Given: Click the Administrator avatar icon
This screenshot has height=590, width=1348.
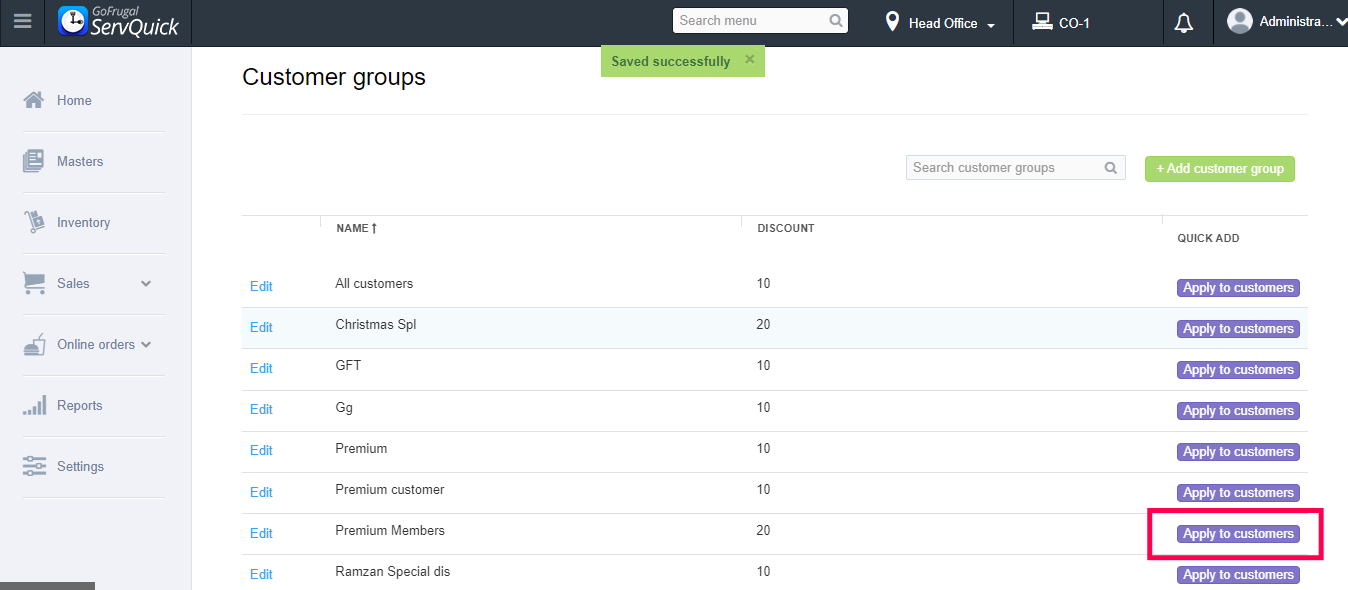Looking at the screenshot, I should pyautogui.click(x=1240, y=21).
